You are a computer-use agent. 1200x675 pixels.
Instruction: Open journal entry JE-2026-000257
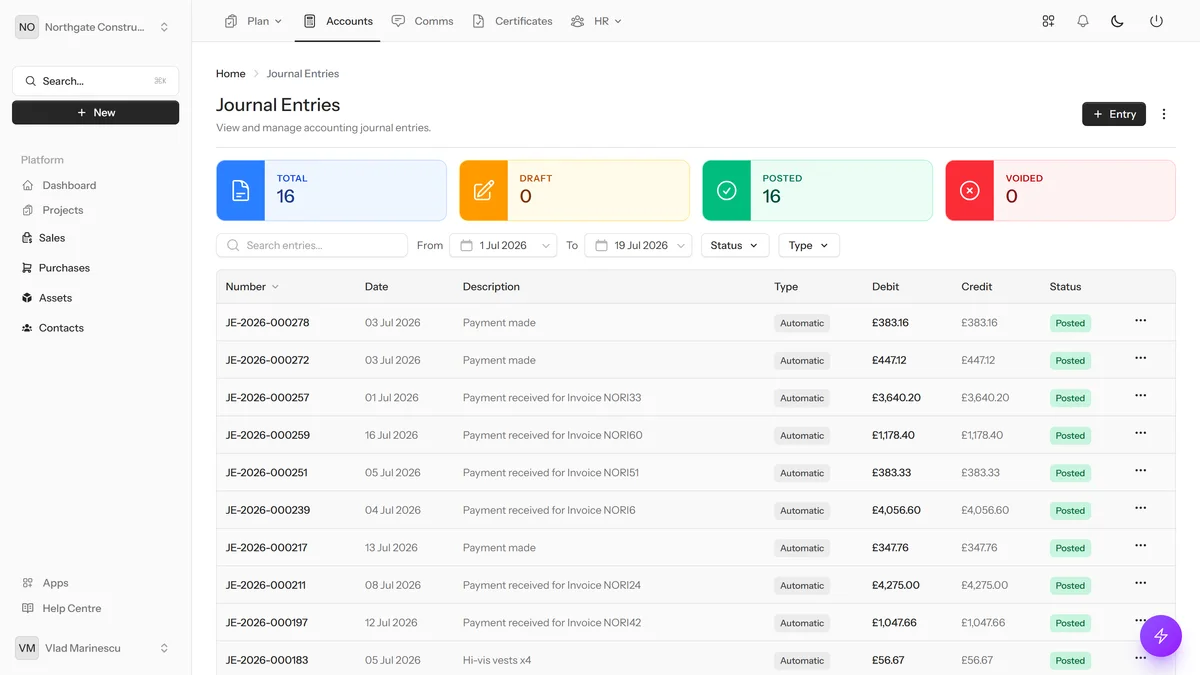pyautogui.click(x=268, y=398)
